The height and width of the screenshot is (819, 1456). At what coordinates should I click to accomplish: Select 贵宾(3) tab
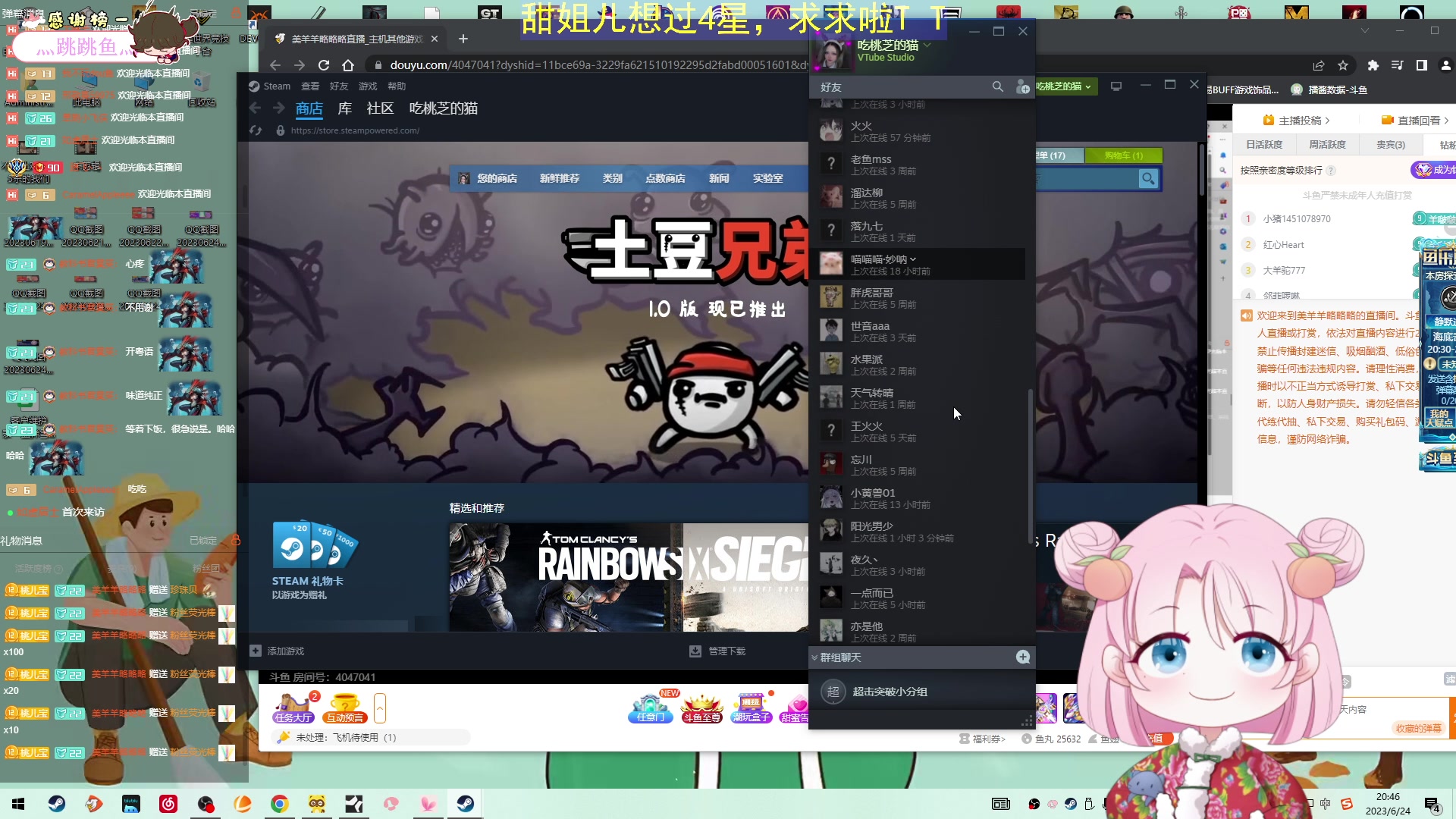click(1391, 145)
